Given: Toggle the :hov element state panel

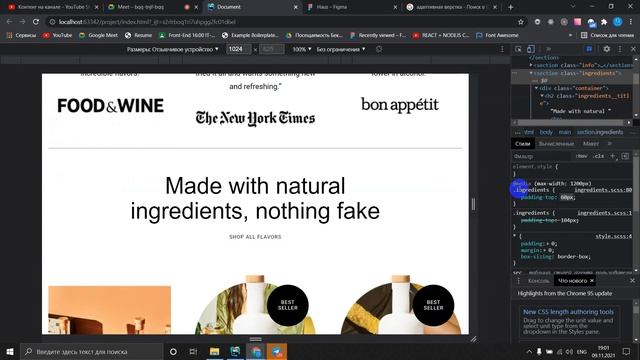Looking at the screenshot, I should tap(581, 156).
